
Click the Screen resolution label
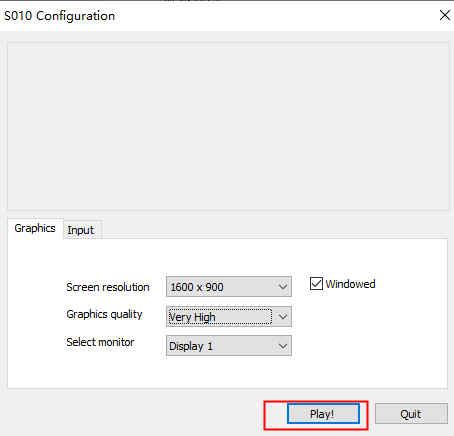click(x=108, y=287)
